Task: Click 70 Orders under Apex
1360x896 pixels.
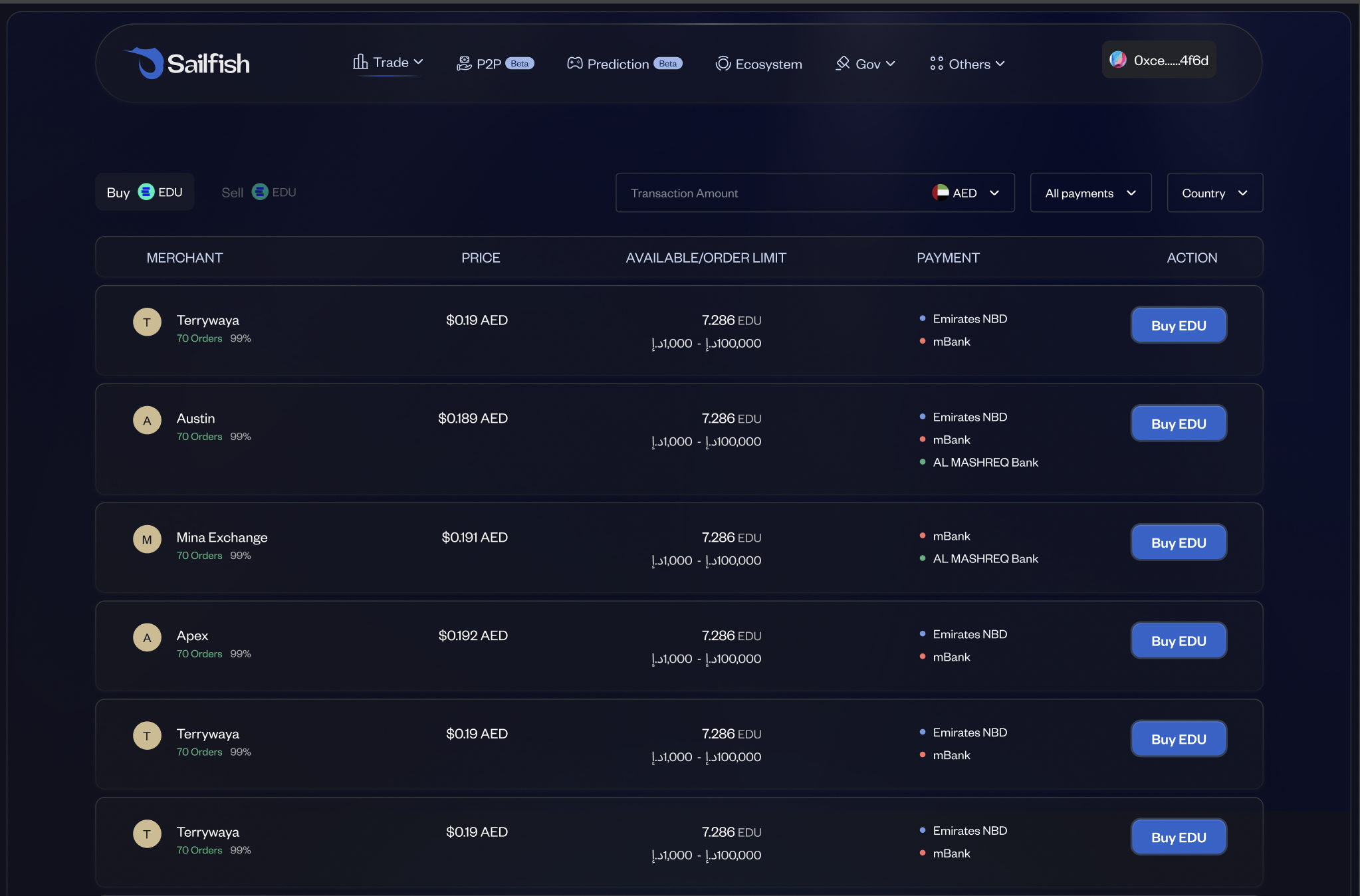Action: pyautogui.click(x=199, y=654)
